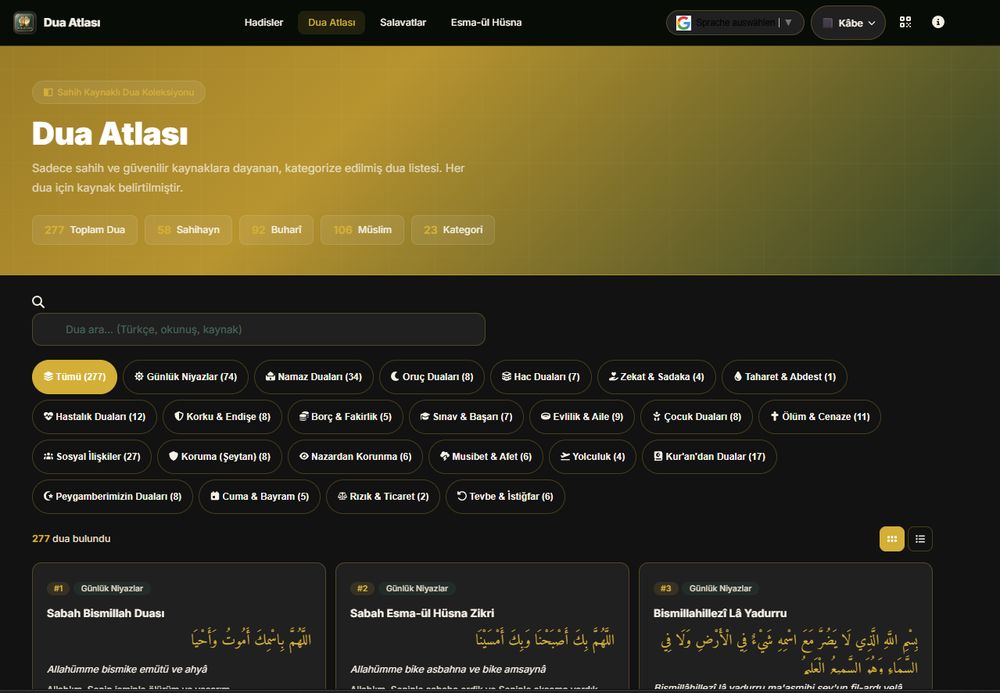Expand the Sprache auswählen language dropdown
The width and height of the screenshot is (1000, 693).
735,23
